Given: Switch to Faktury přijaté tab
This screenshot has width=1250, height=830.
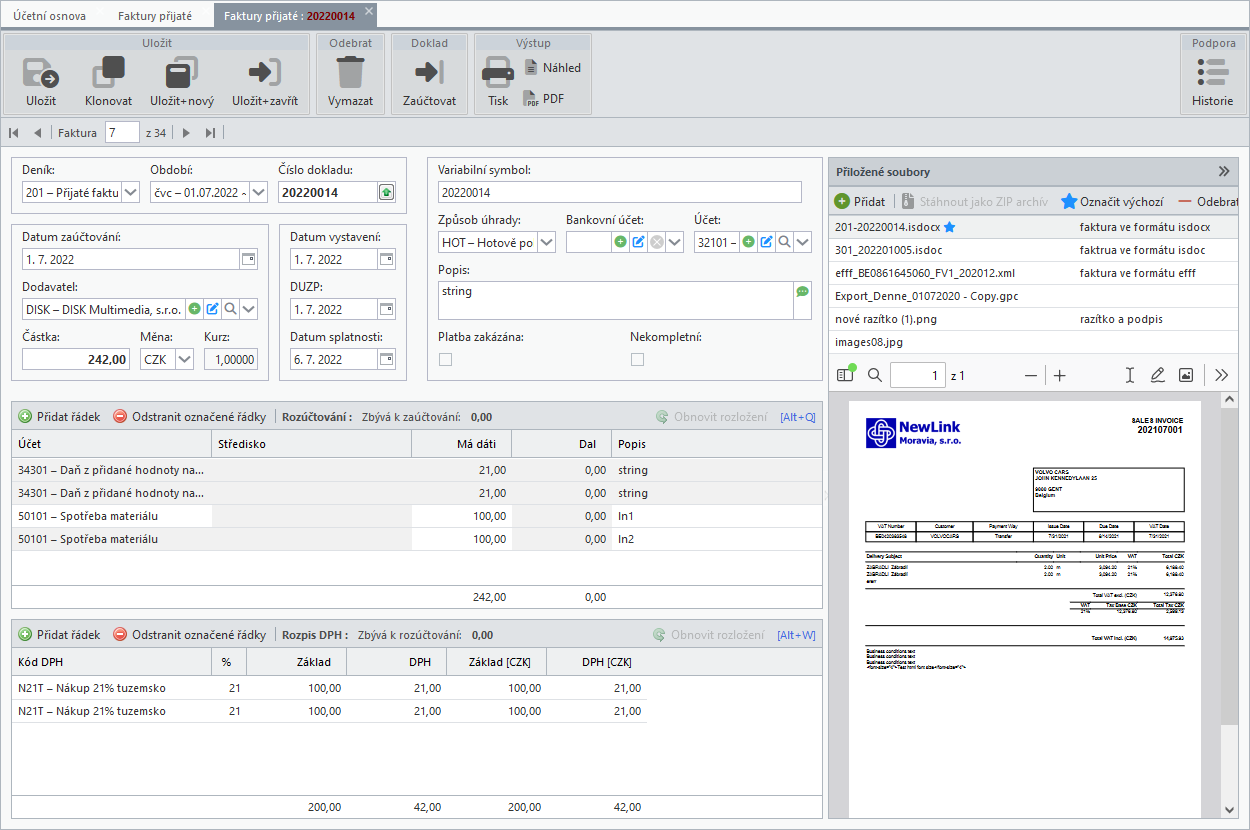Looking at the screenshot, I should 155,16.
